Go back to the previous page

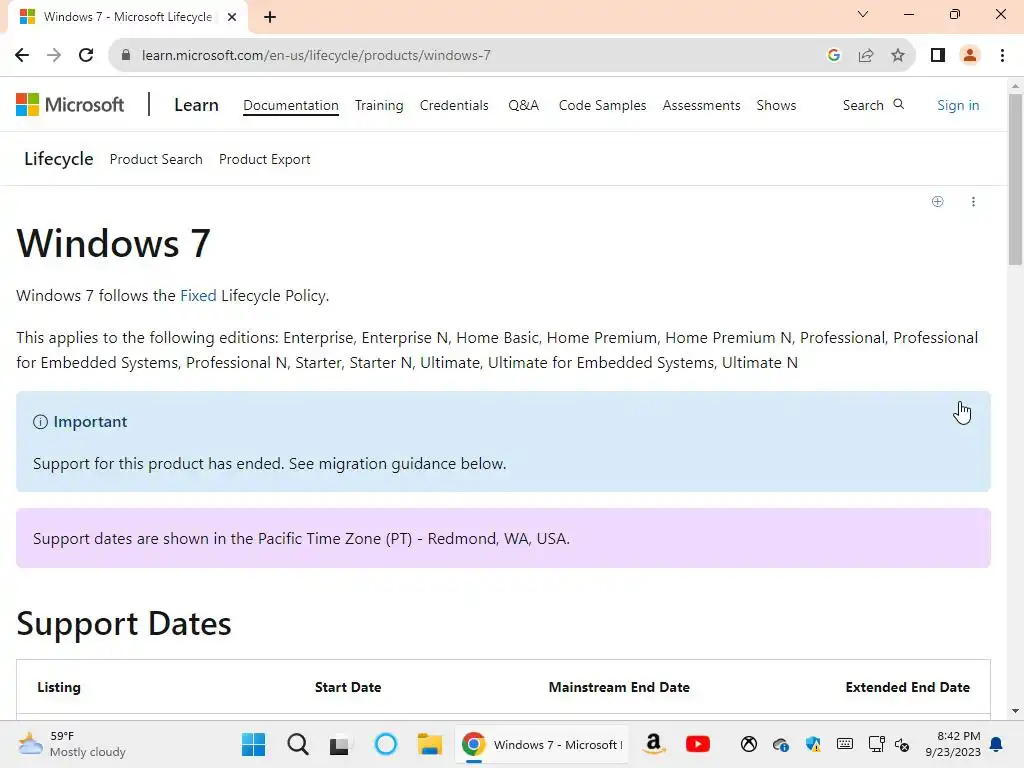[x=22, y=56]
